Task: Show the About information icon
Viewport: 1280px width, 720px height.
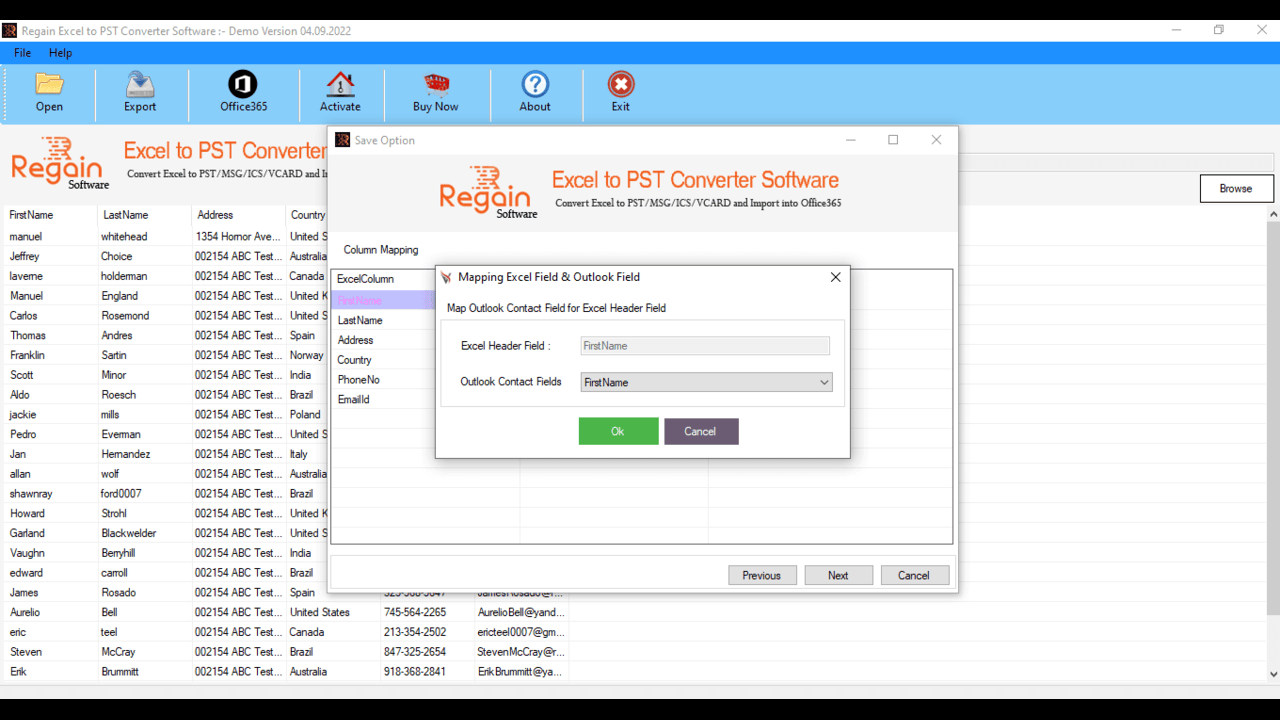Action: tap(535, 93)
